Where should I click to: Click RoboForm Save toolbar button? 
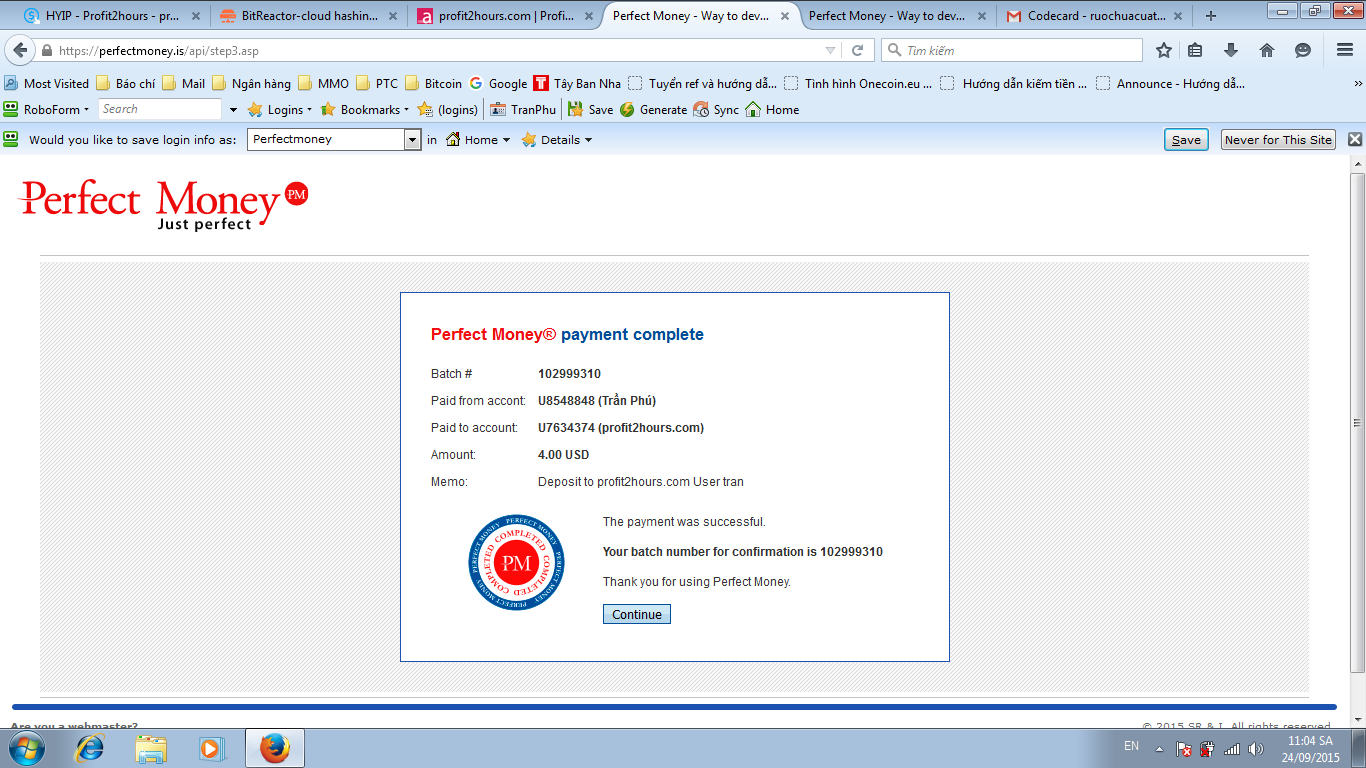(x=590, y=110)
